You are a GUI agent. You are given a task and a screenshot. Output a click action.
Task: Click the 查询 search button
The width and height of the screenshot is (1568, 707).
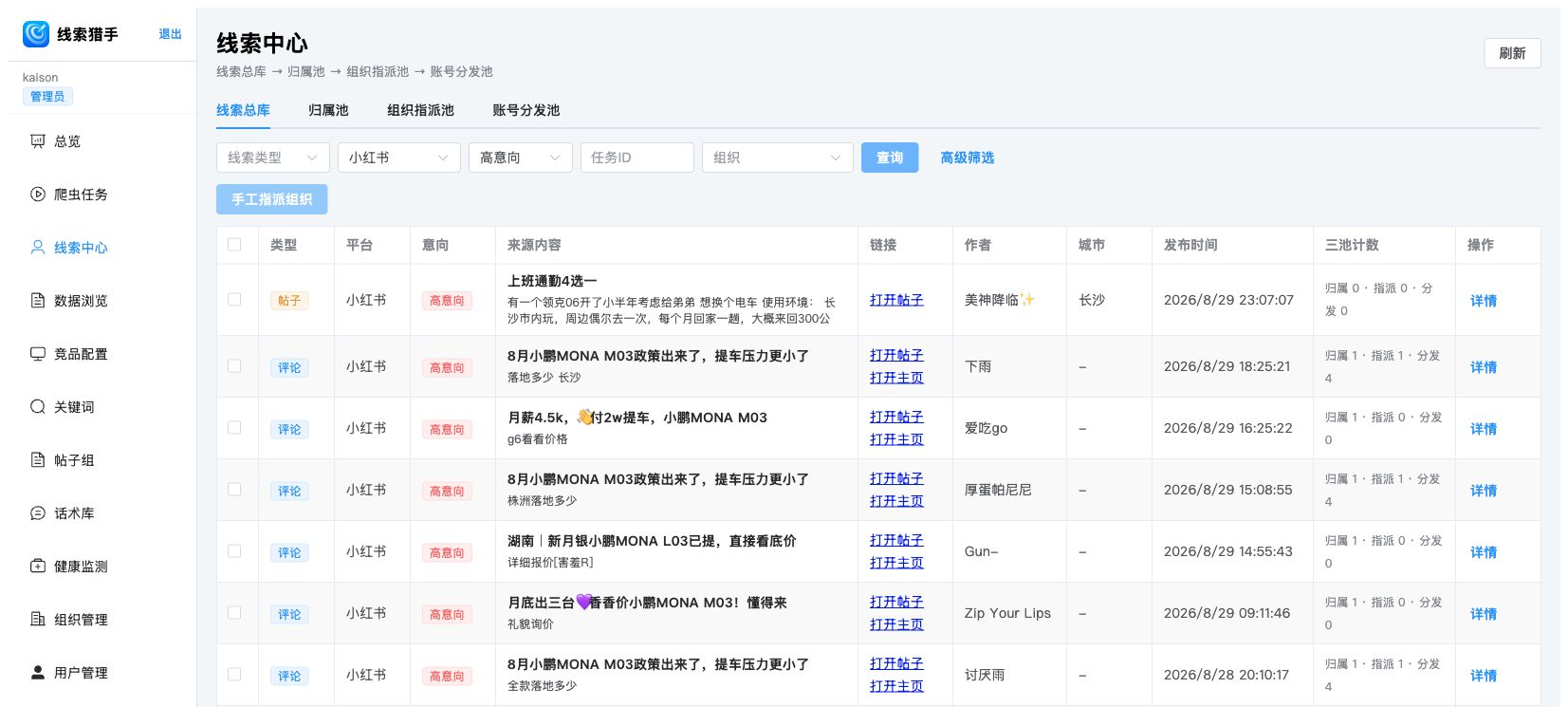(890, 158)
